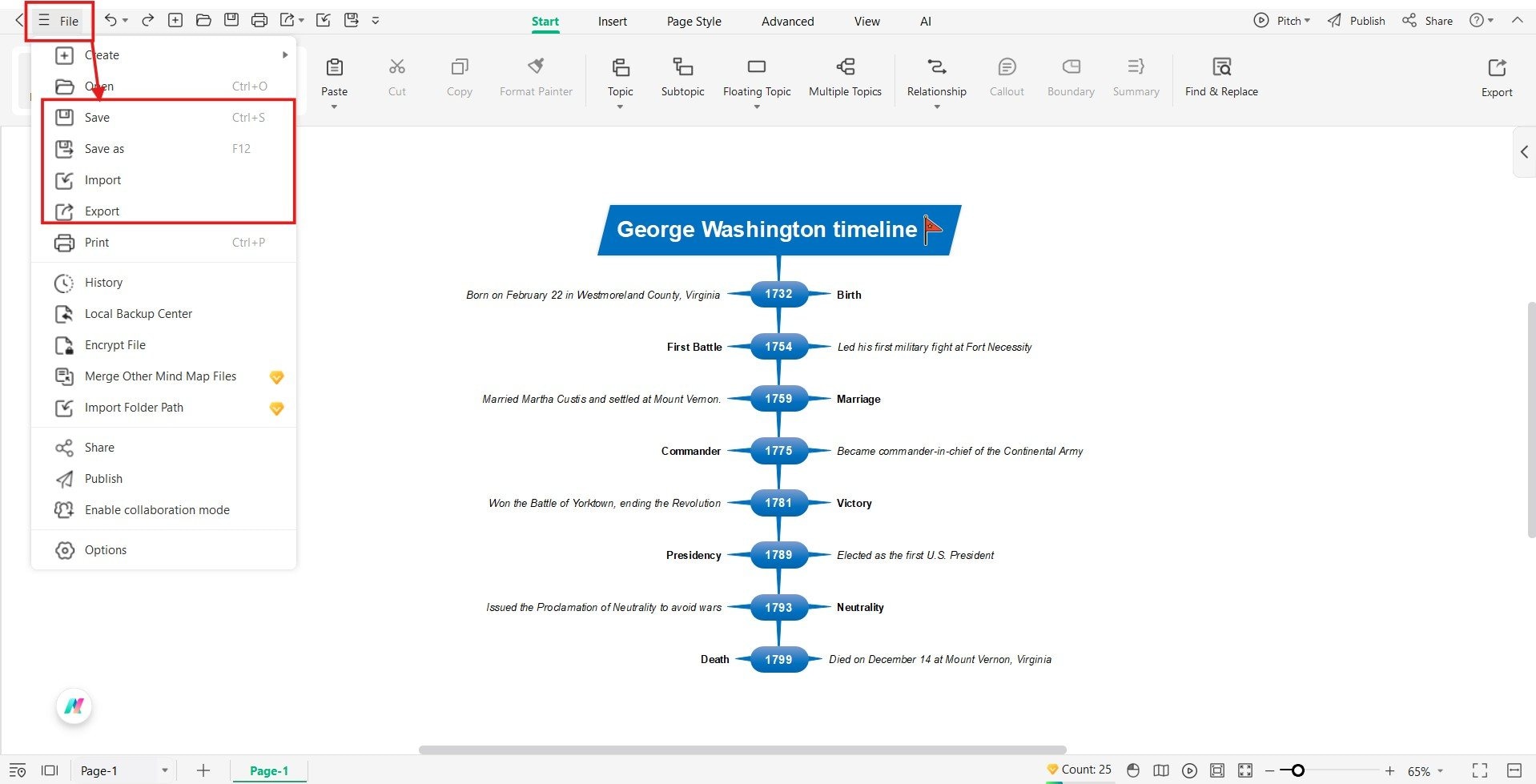Choose Import in the File menu
The height and width of the screenshot is (784, 1536).
click(163, 180)
